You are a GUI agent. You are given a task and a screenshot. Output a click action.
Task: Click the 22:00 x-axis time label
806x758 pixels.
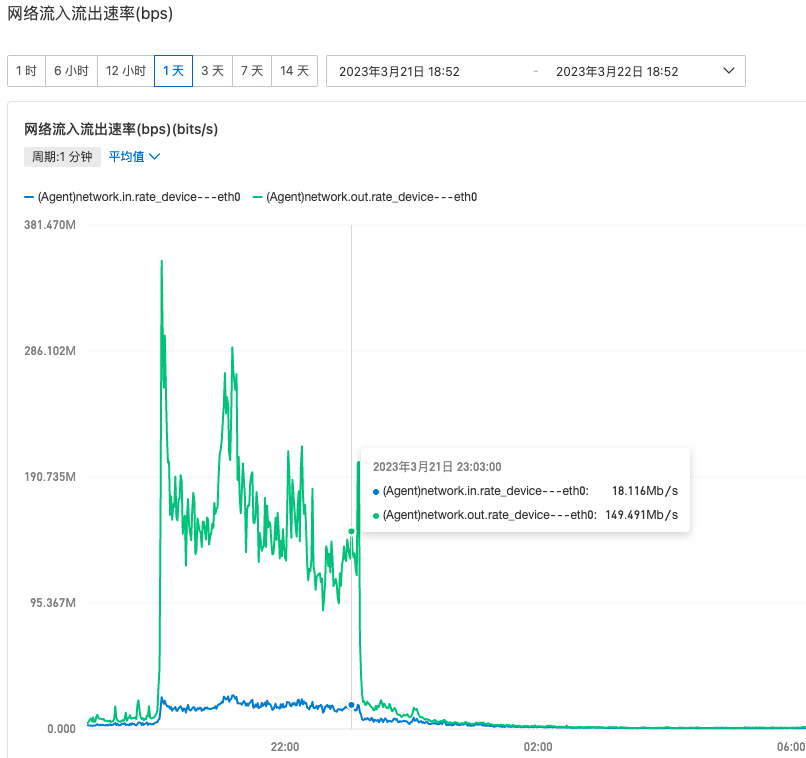pyautogui.click(x=286, y=746)
